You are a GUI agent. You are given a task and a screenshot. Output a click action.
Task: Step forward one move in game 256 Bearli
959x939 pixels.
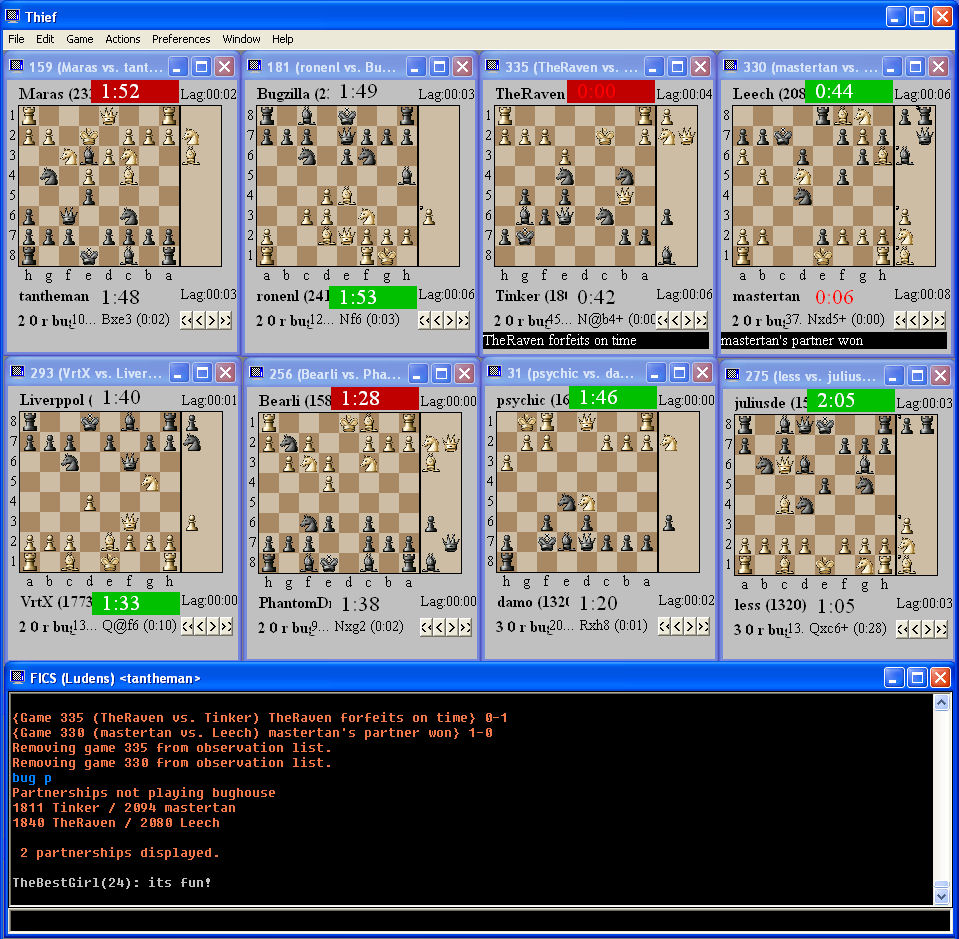point(452,627)
